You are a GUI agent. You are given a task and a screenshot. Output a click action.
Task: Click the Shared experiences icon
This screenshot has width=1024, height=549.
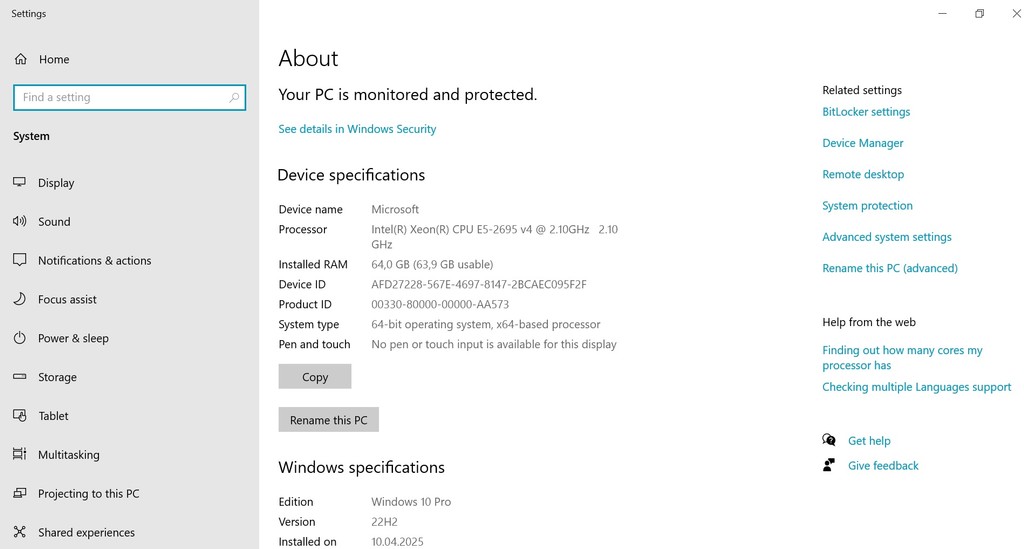20,531
